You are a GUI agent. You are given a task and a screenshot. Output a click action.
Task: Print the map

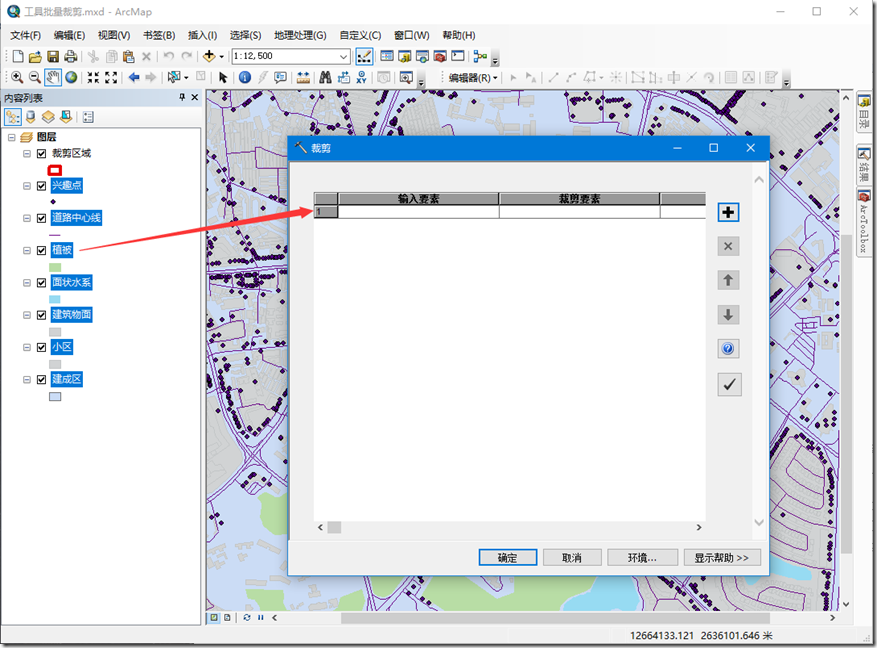(x=70, y=56)
